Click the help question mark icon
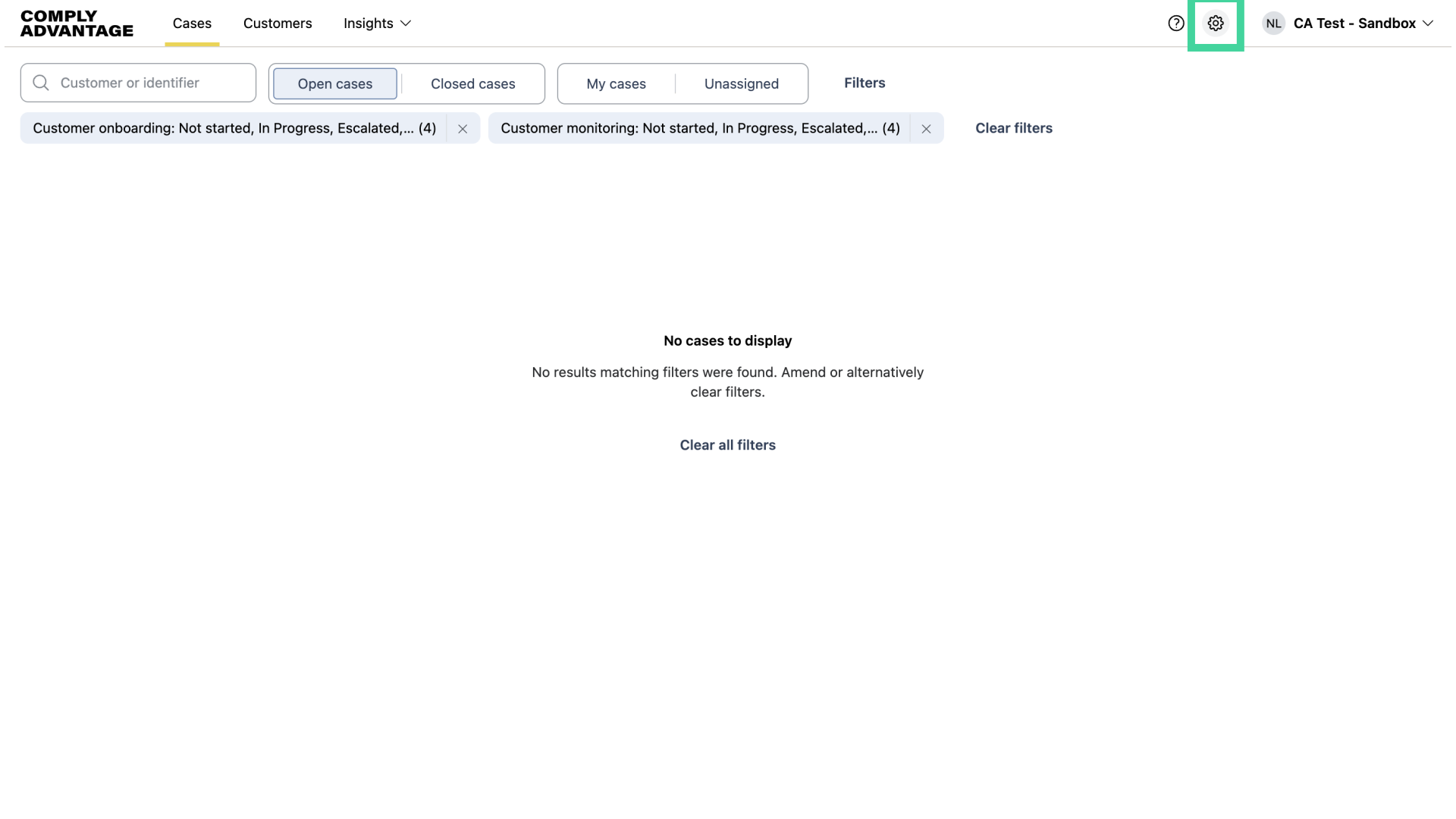The width and height of the screenshot is (1456, 819). [x=1176, y=24]
